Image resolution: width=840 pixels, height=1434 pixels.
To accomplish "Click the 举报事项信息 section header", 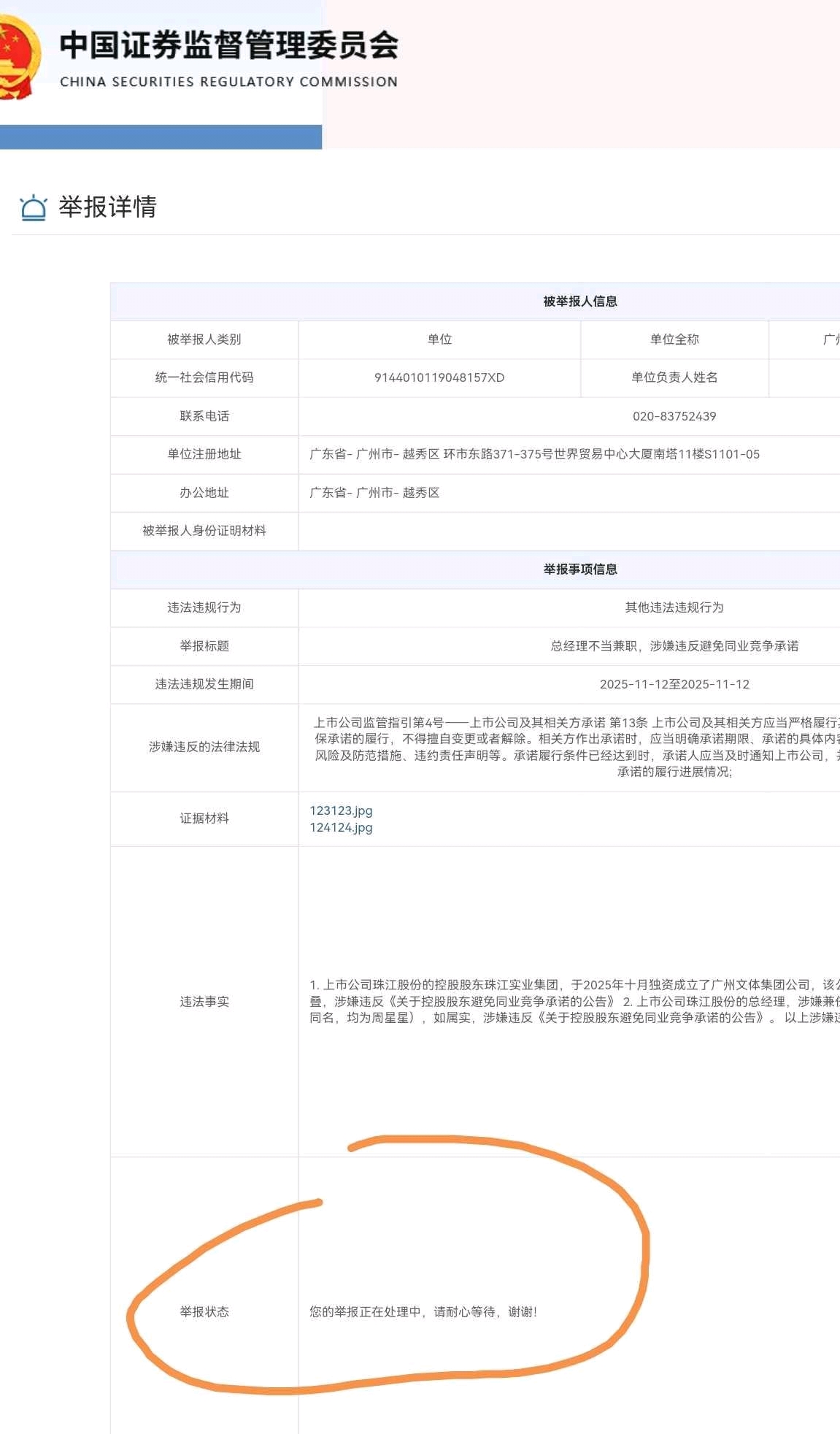I will [580, 570].
